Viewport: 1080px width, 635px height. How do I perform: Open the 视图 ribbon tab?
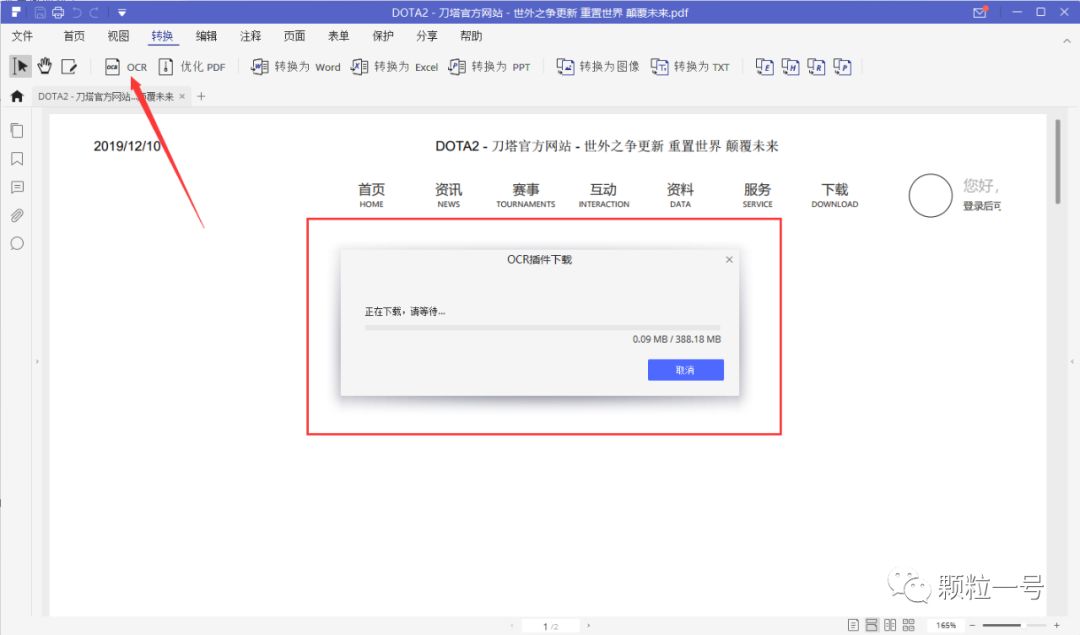(118, 36)
